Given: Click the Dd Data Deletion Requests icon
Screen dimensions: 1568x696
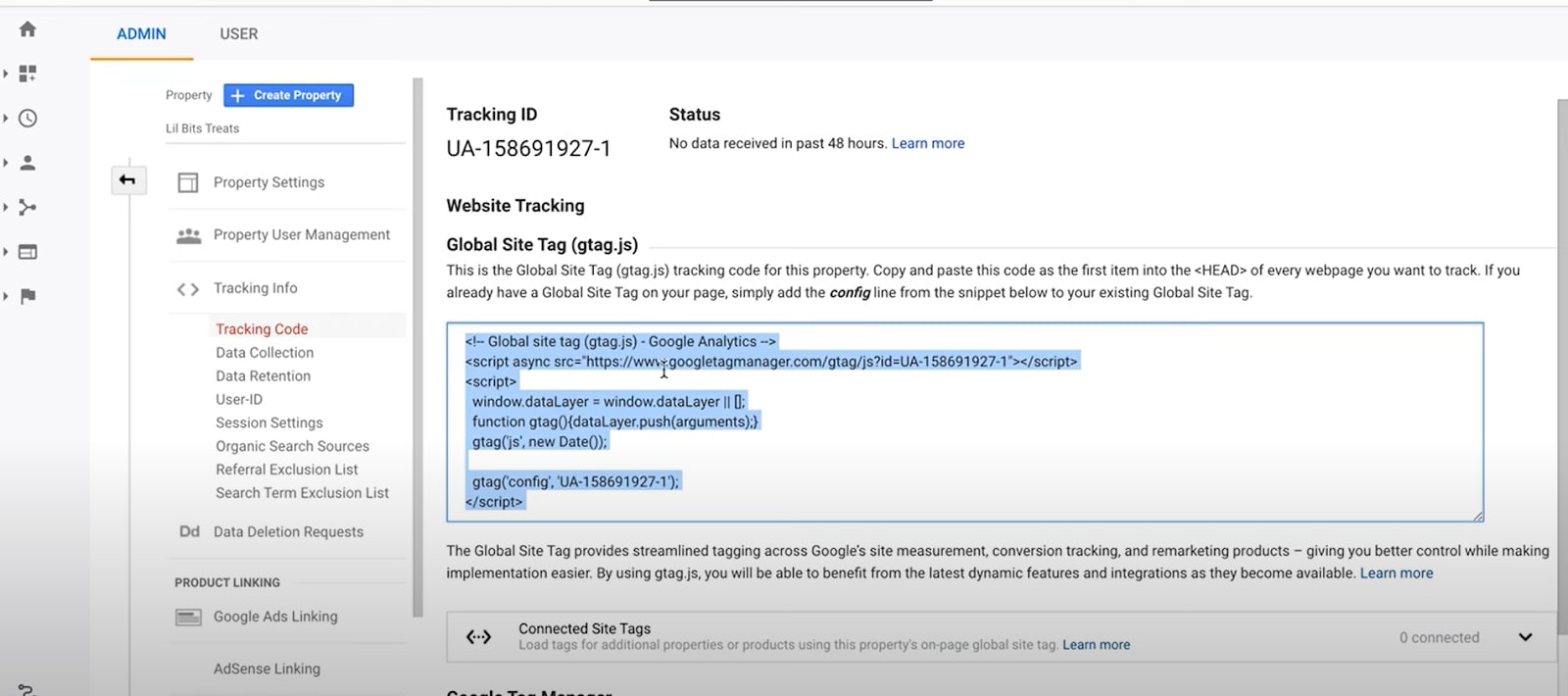Looking at the screenshot, I should coord(189,531).
